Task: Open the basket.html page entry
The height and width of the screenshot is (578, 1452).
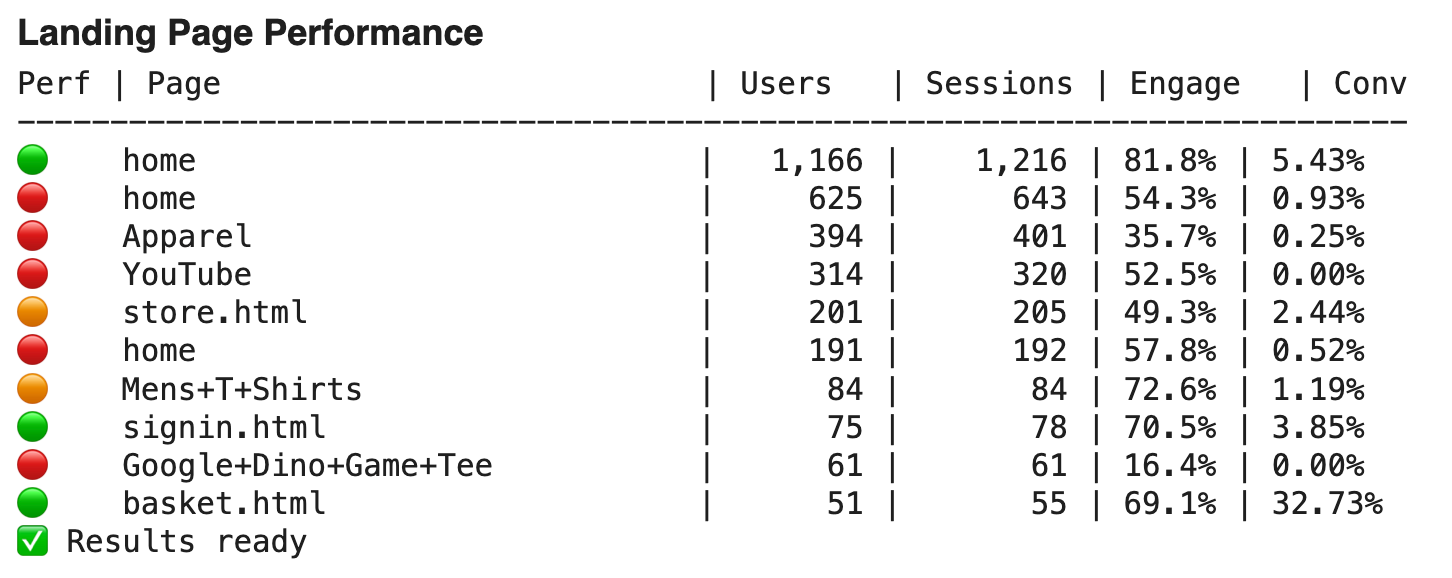Action: (x=224, y=503)
